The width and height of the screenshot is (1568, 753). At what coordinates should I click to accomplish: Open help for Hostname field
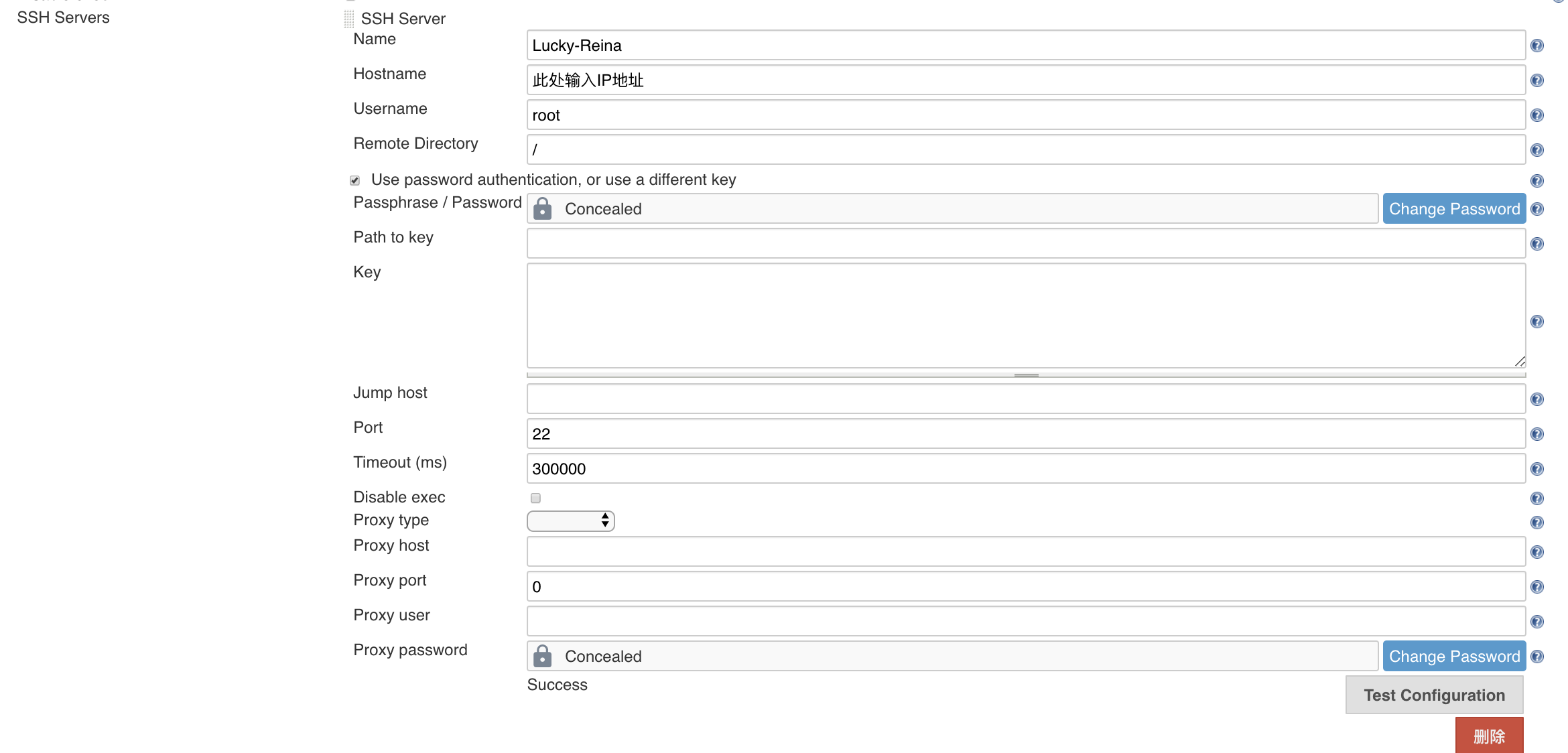pos(1537,80)
